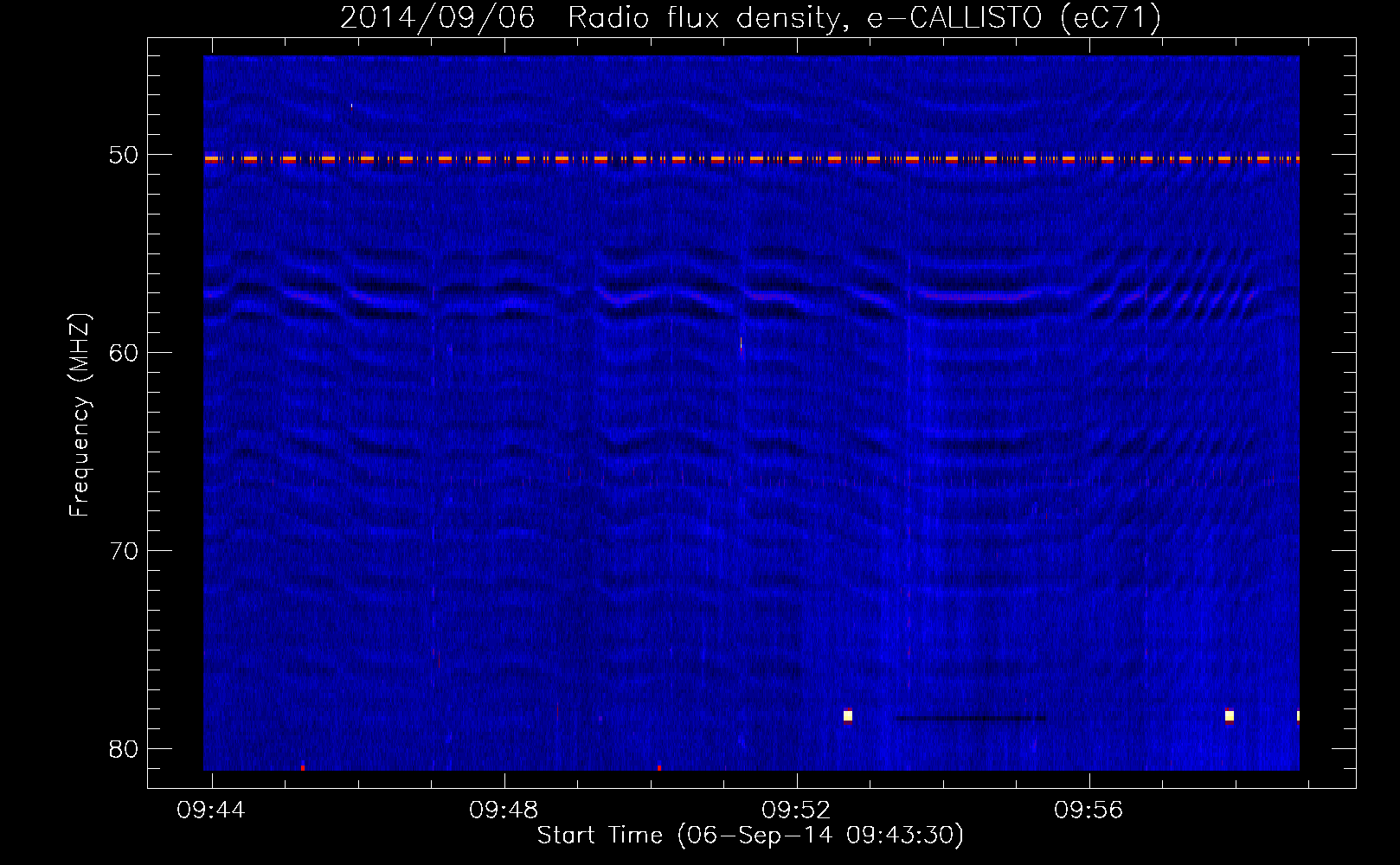Click the 50 frequency tick label
Viewport: 1400px width, 865px height.
(124, 155)
